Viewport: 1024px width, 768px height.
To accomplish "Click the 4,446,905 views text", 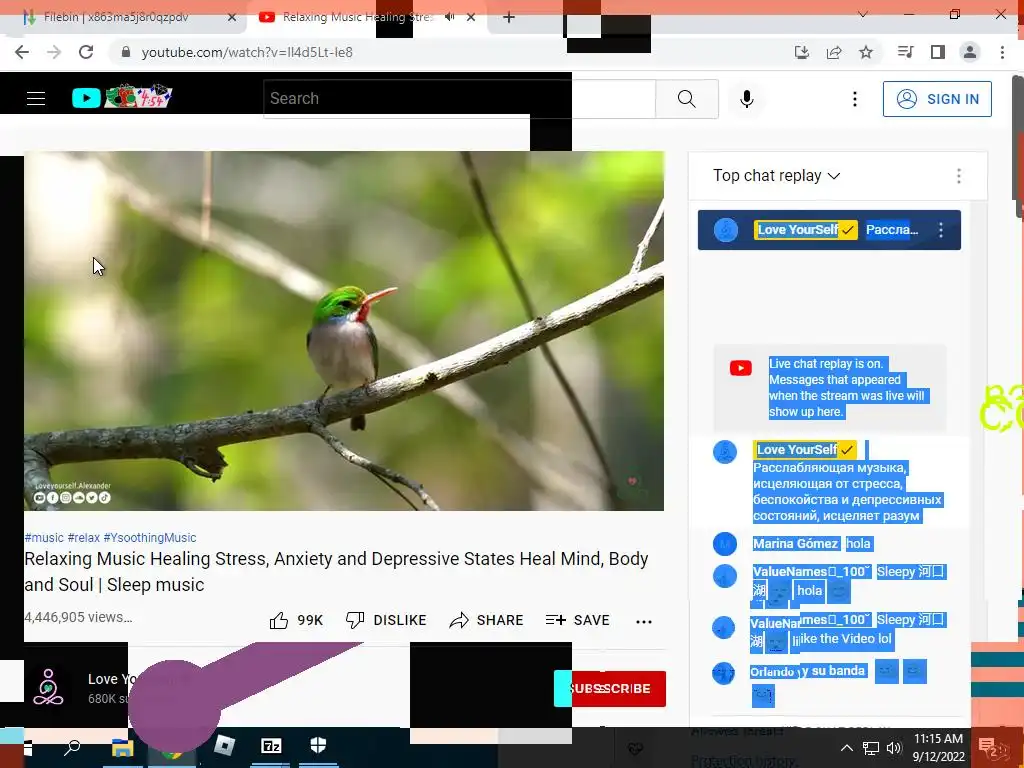I will pos(78,617).
